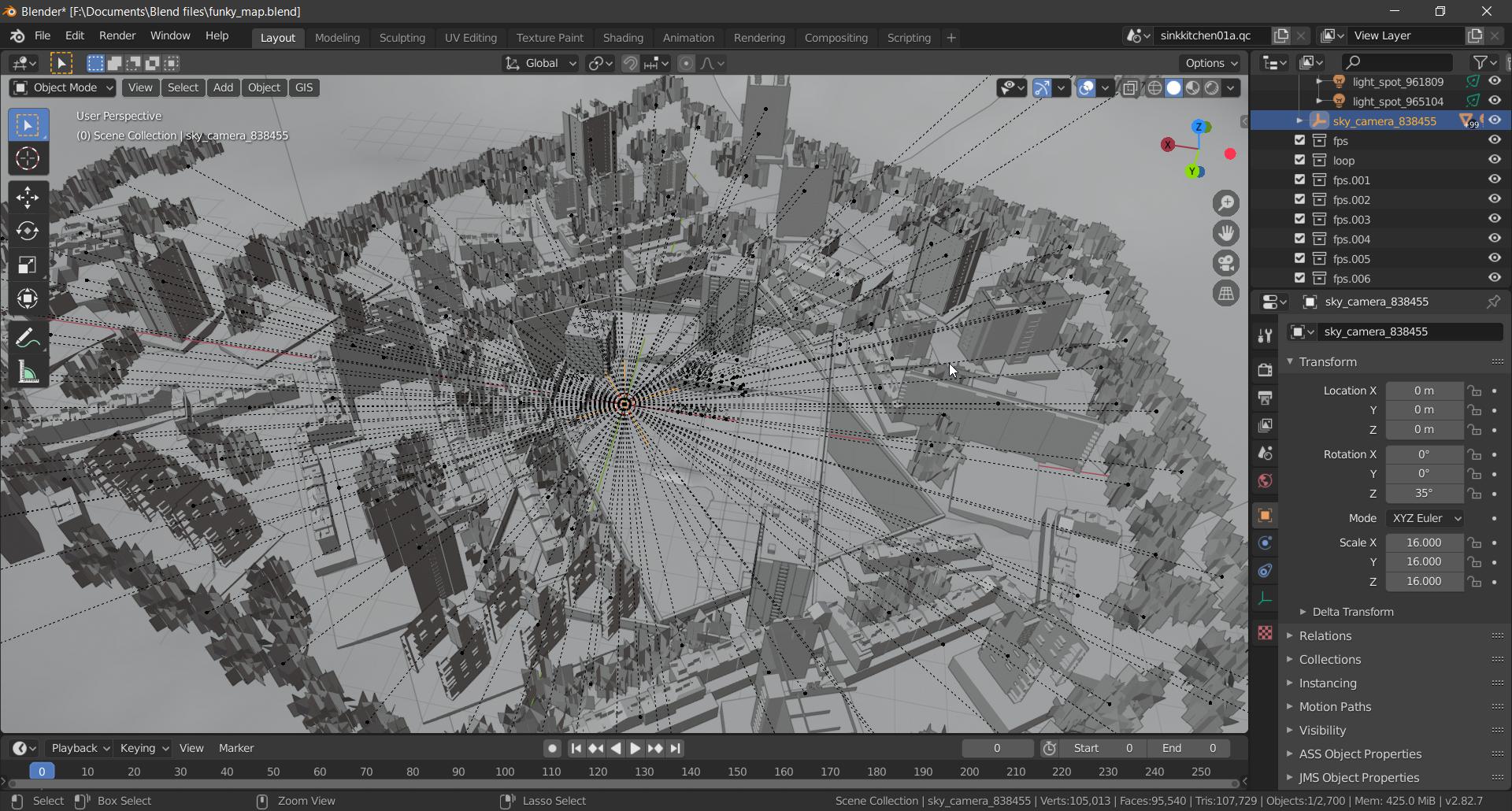Hide light_spot_965104 with eye icon
The width and height of the screenshot is (1512, 811).
pos(1494,101)
